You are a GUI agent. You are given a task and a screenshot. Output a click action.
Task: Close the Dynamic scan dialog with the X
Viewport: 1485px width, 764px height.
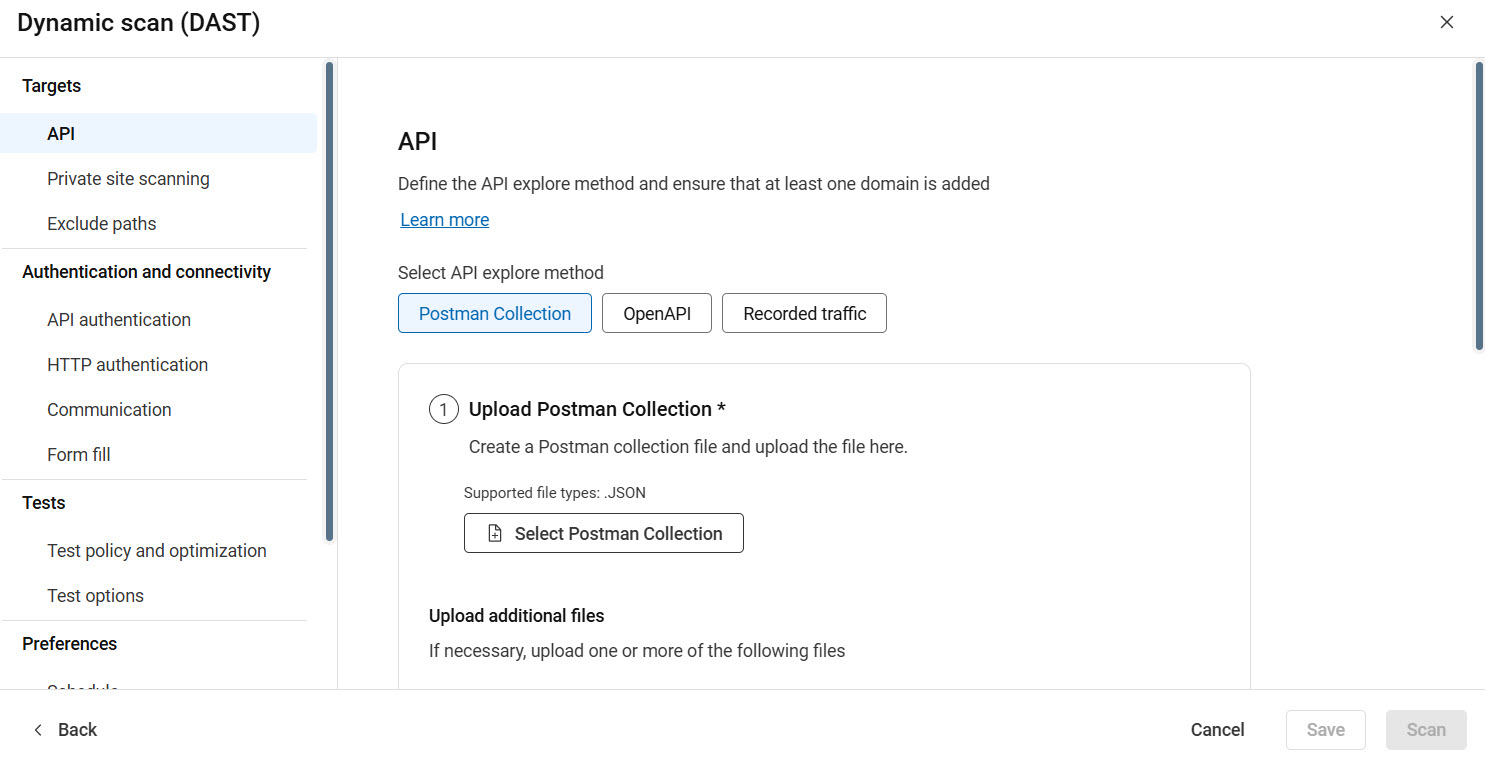(x=1446, y=21)
